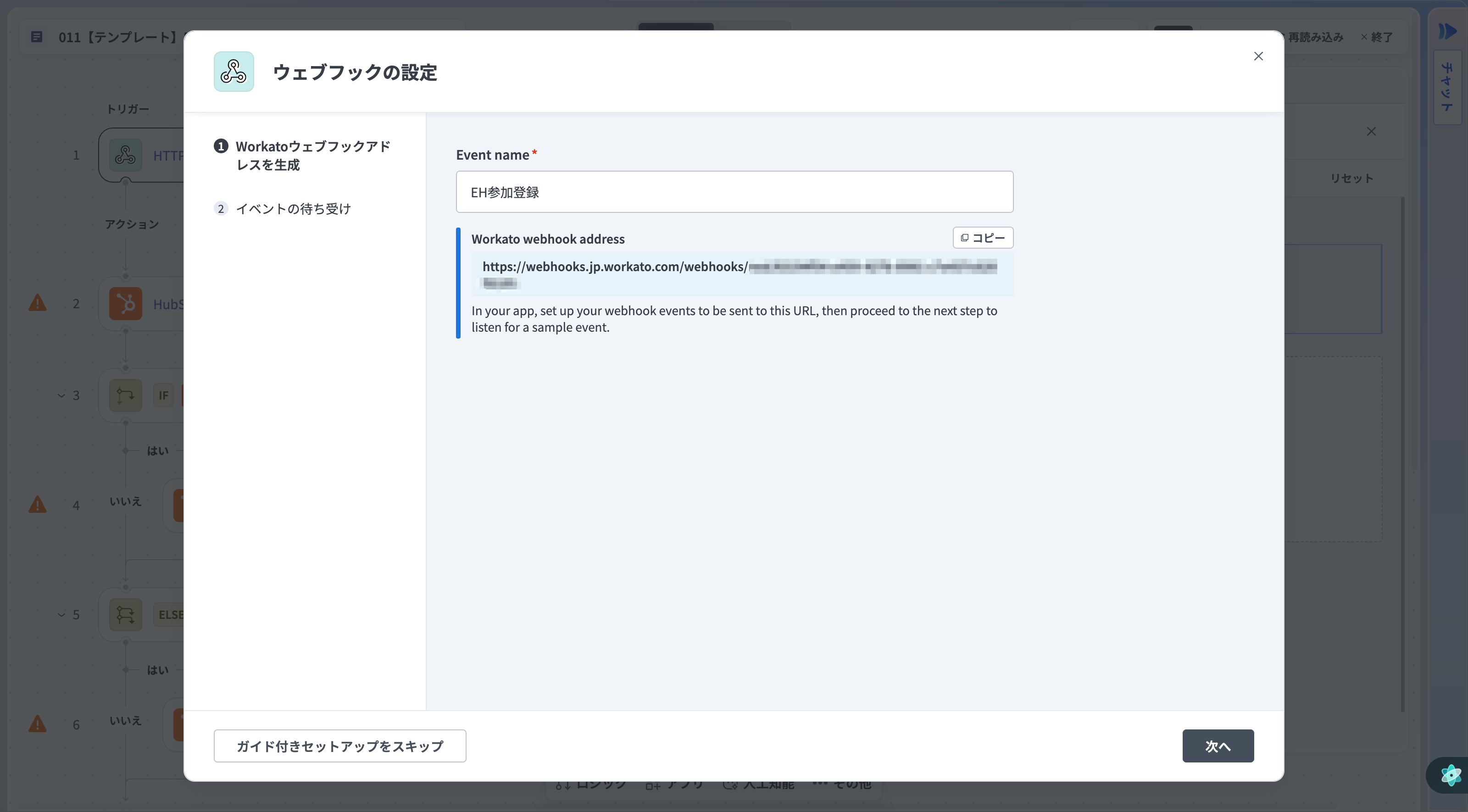Viewport: 1468px width, 812px height.
Task: Select the webhook trigger icon in step 1
Action: click(x=125, y=155)
